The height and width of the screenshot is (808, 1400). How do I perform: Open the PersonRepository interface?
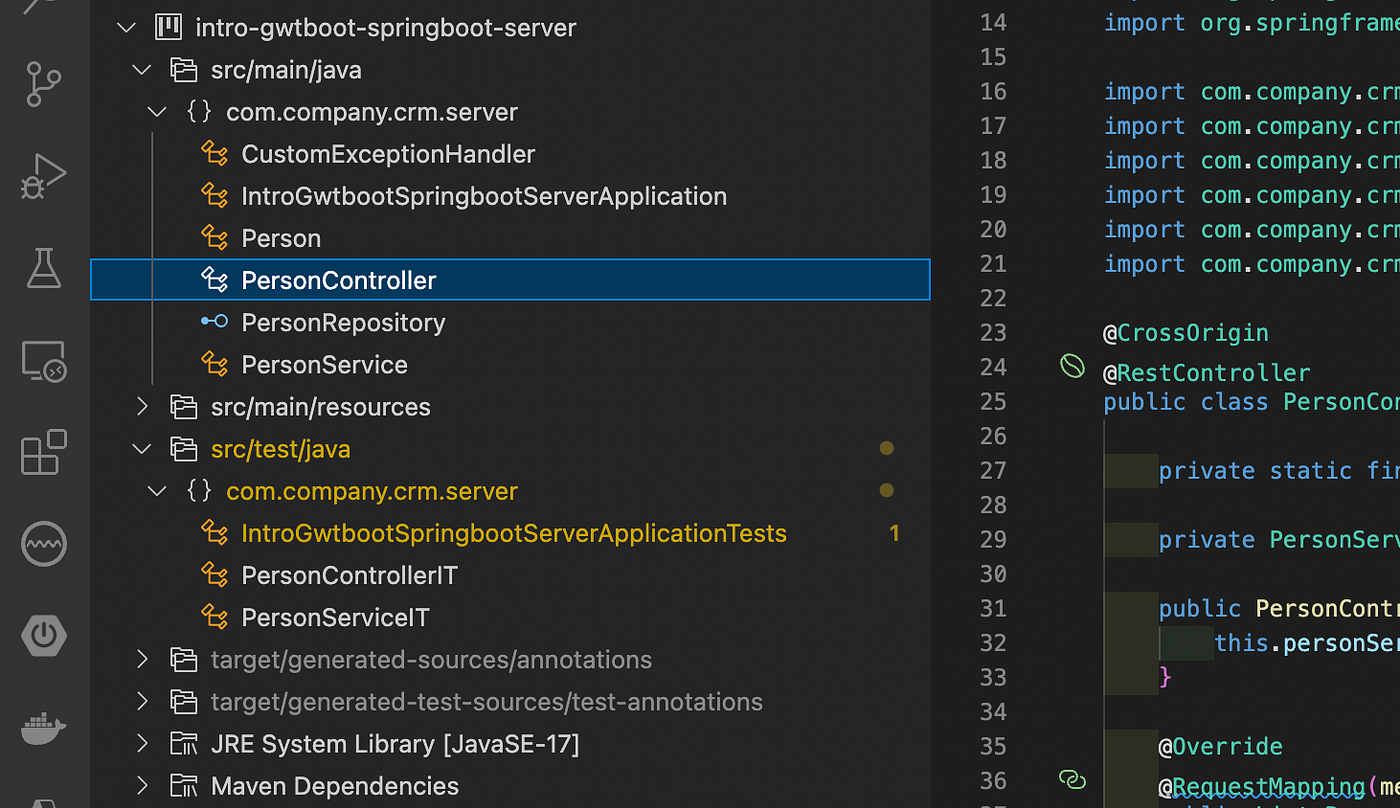343,322
